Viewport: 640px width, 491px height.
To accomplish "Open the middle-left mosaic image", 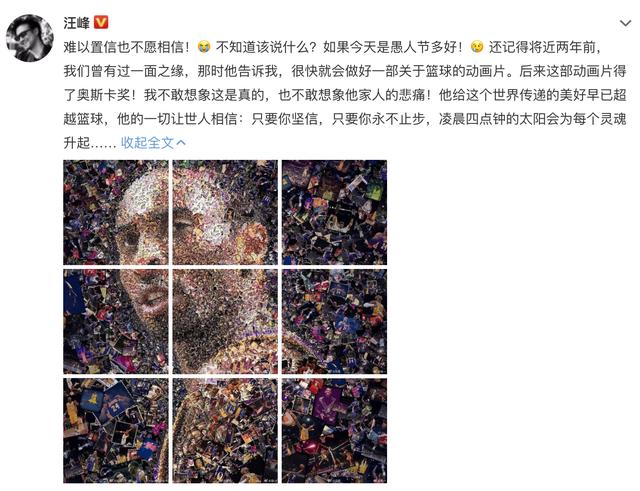I will click(x=116, y=321).
